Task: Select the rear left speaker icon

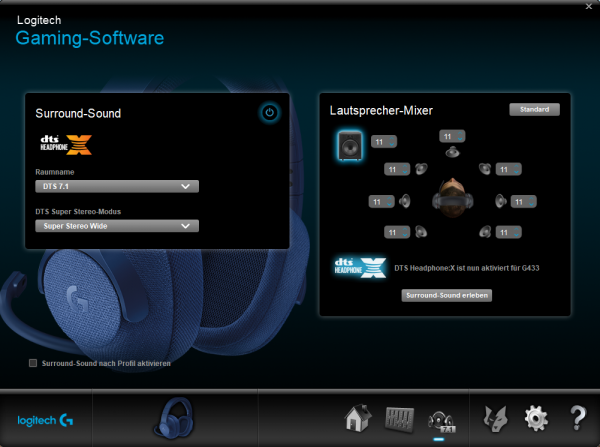Action: (x=421, y=232)
